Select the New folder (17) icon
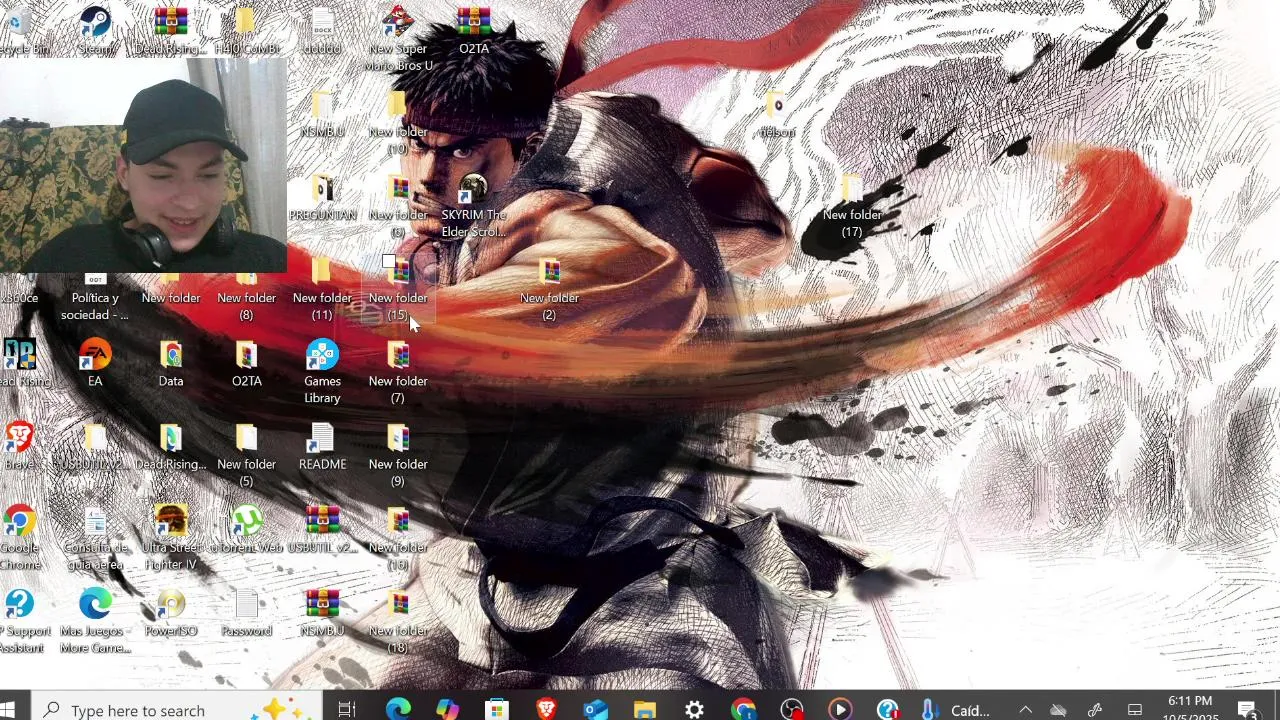1280x720 pixels. [x=852, y=205]
